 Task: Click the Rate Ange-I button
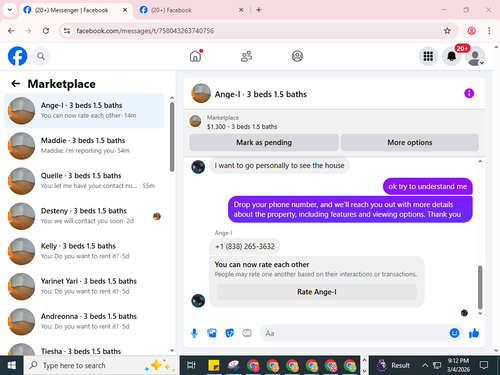317,292
